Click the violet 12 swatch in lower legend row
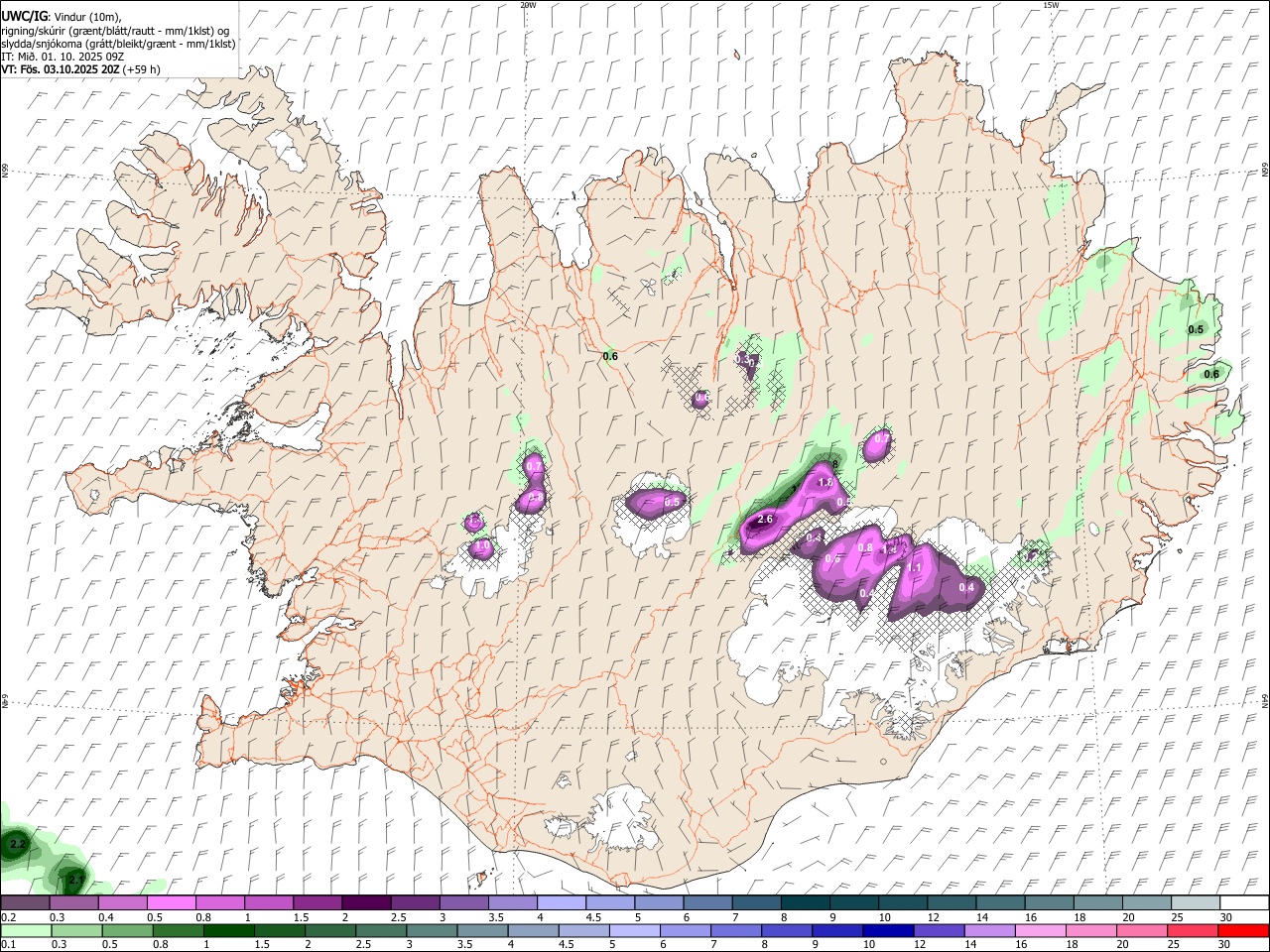Viewport: 1270px width, 952px height. (938, 930)
